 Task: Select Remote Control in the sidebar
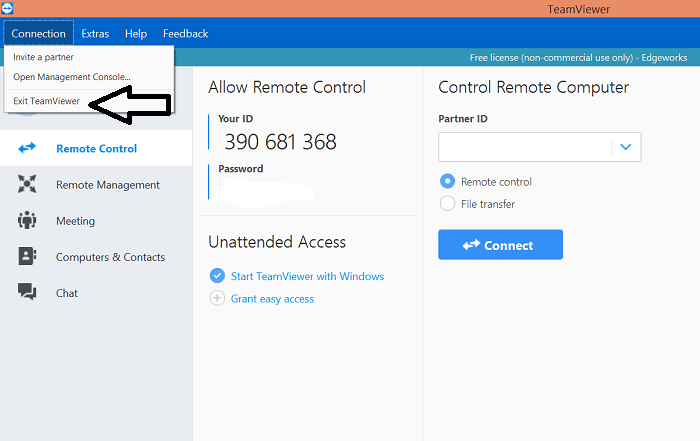click(96, 148)
